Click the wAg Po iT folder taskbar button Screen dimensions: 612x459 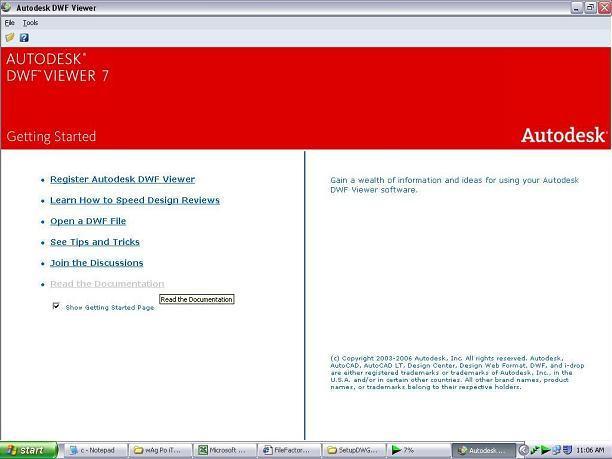[160, 450]
